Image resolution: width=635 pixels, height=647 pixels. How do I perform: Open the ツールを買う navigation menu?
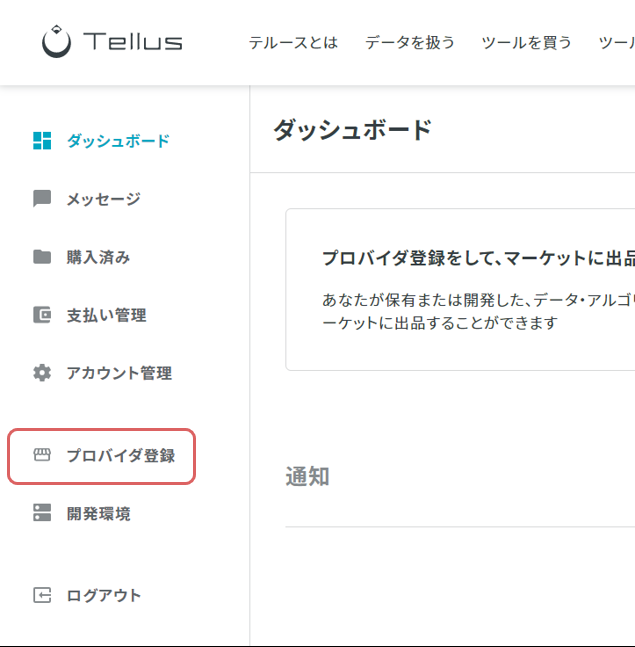click(x=526, y=43)
